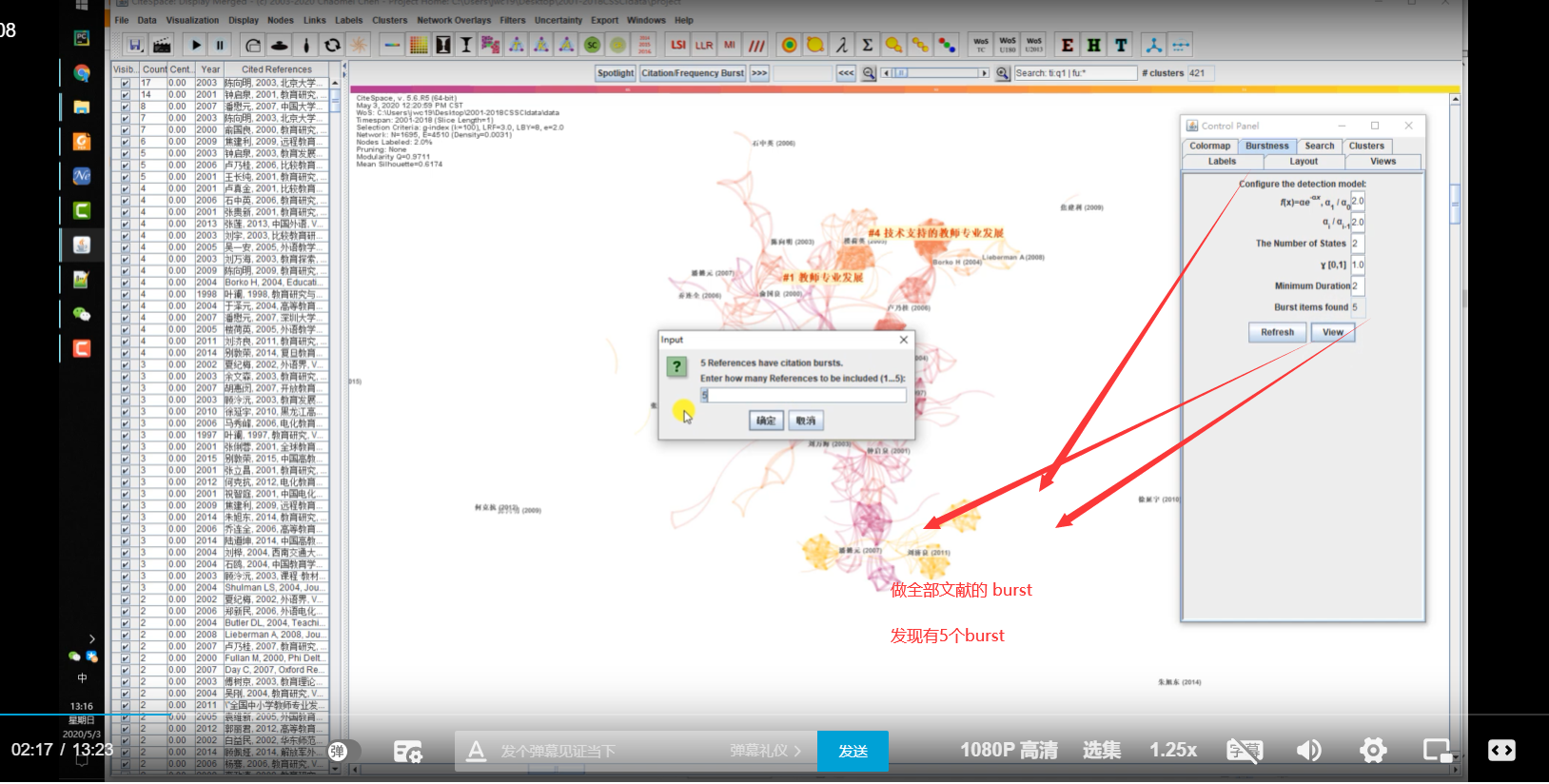1549x784 pixels.
Task: Open the Visualization menu
Action: click(x=192, y=20)
